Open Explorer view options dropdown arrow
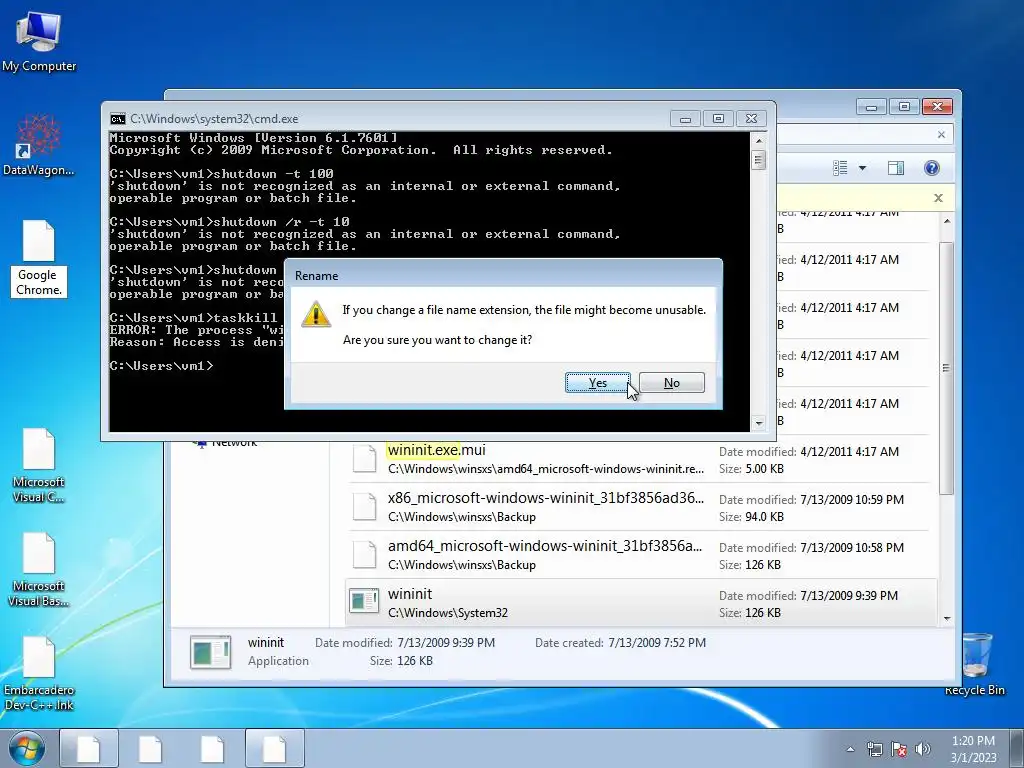This screenshot has height=768, width=1024. tap(862, 168)
